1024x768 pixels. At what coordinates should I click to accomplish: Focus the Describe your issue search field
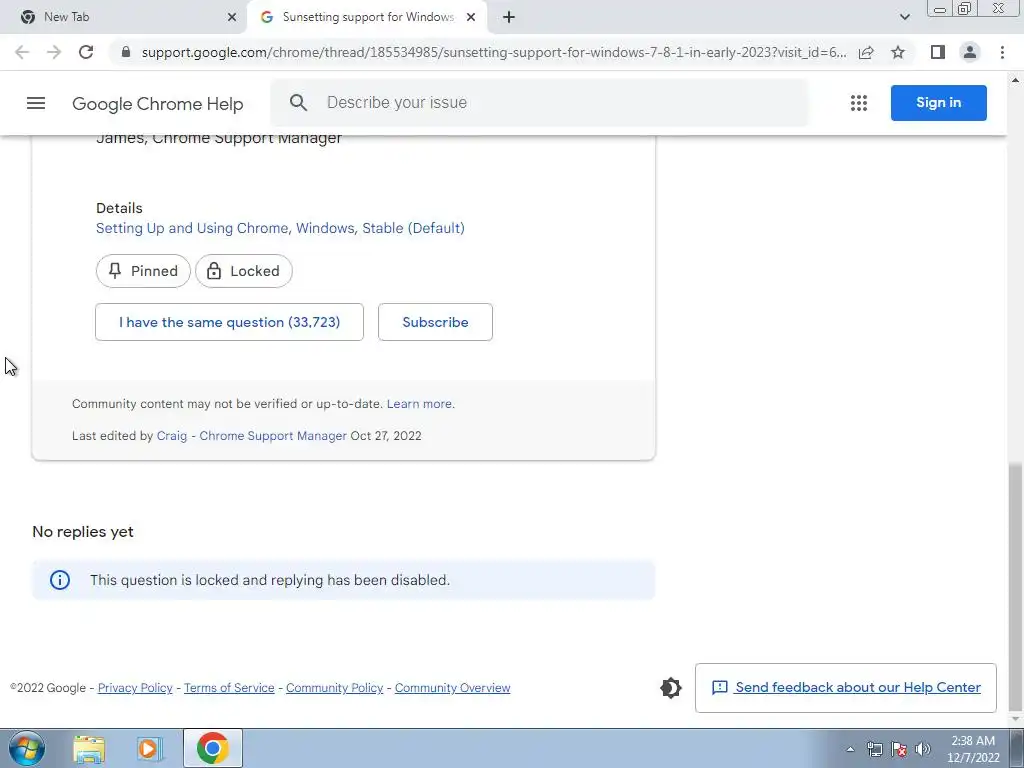pos(539,103)
